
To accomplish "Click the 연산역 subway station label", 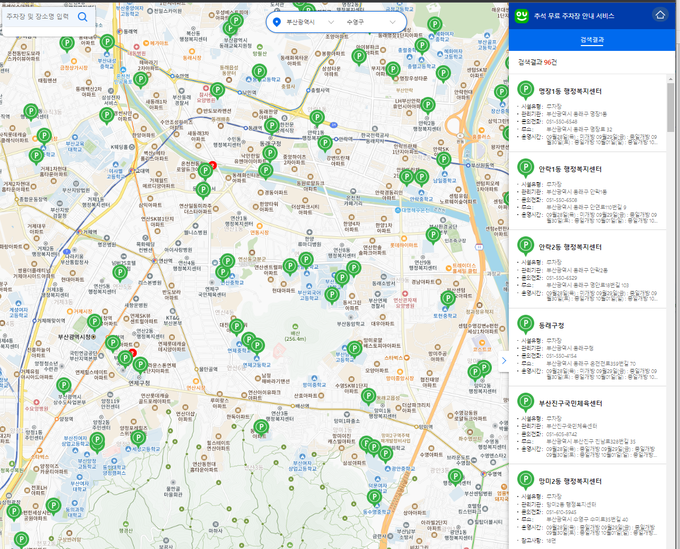I will pos(163,261).
